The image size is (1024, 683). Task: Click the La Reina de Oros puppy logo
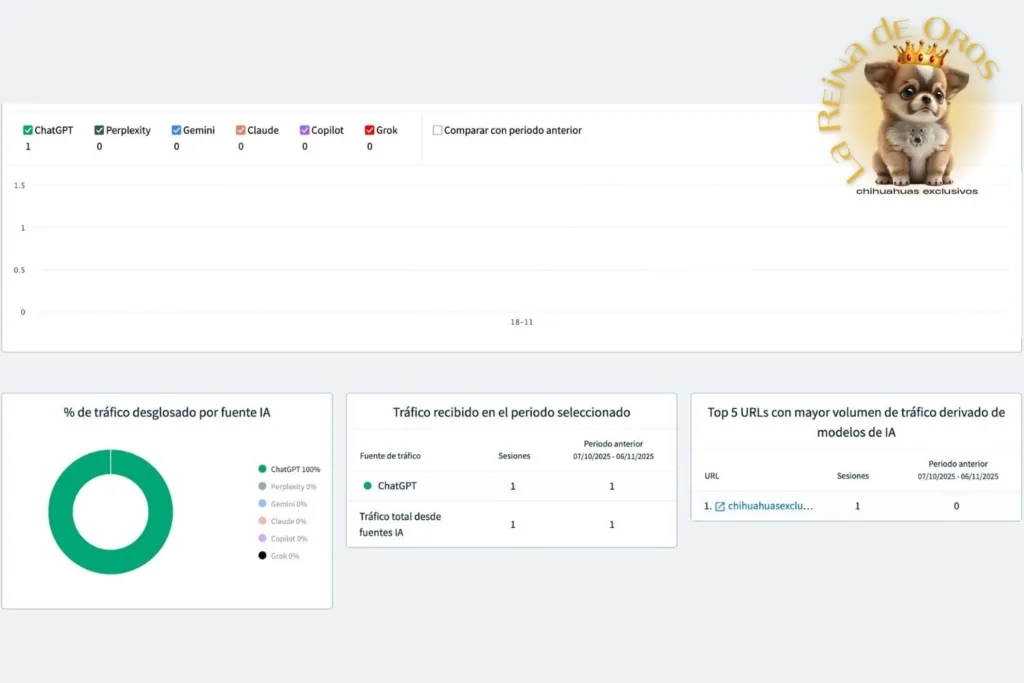tap(915, 110)
